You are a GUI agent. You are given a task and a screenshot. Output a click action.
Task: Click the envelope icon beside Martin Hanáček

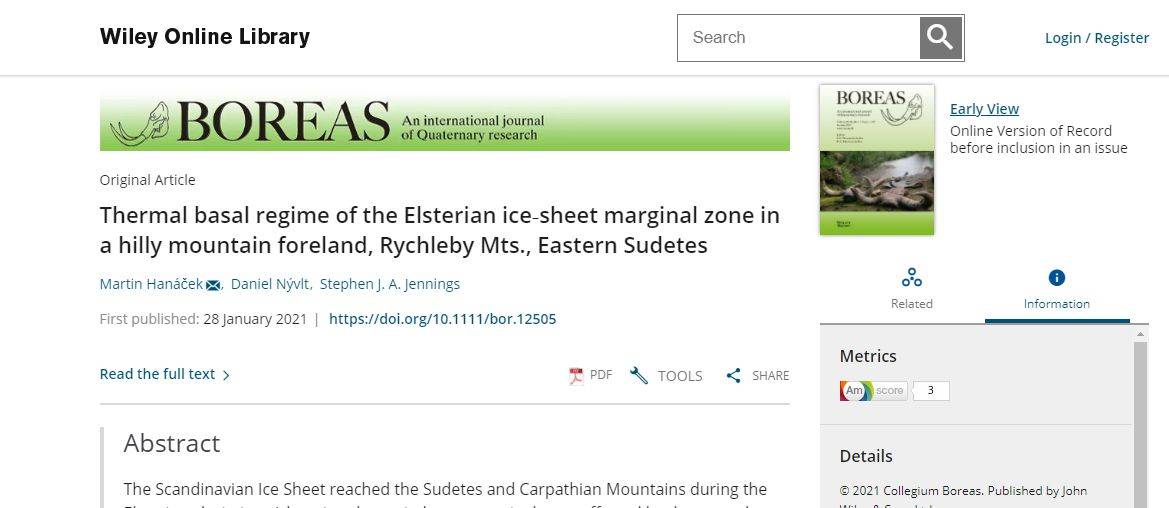tap(213, 285)
